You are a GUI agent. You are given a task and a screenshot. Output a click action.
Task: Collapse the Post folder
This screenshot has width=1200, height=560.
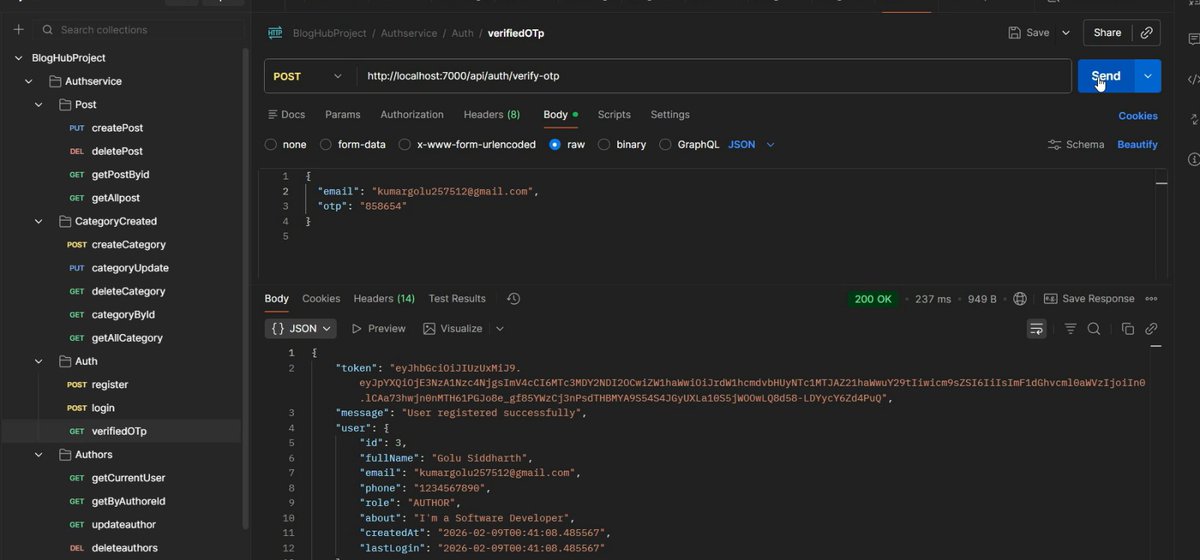click(38, 105)
